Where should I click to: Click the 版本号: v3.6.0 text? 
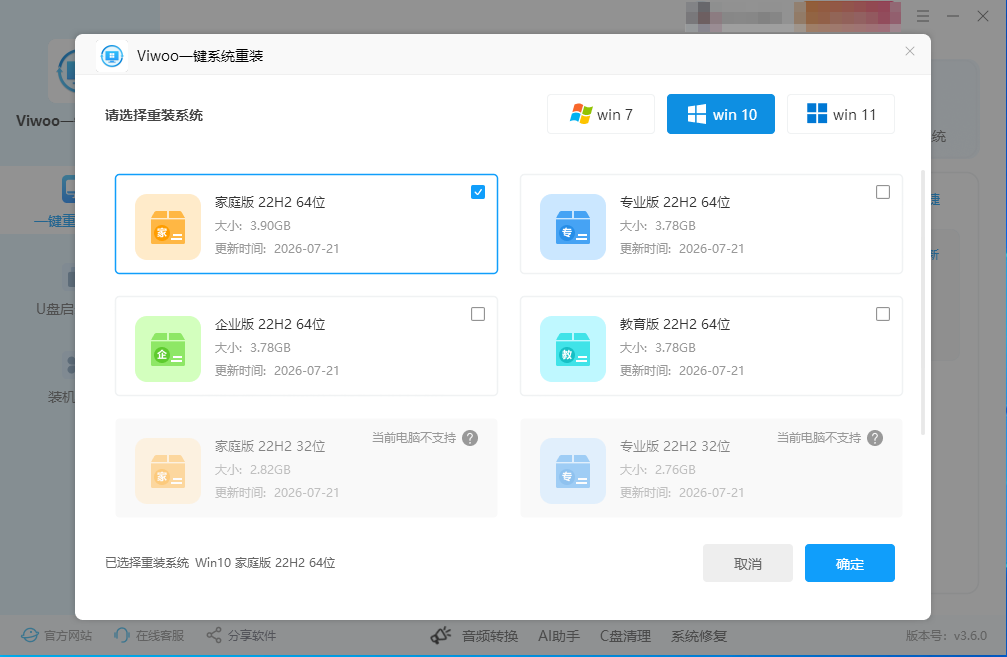point(946,636)
